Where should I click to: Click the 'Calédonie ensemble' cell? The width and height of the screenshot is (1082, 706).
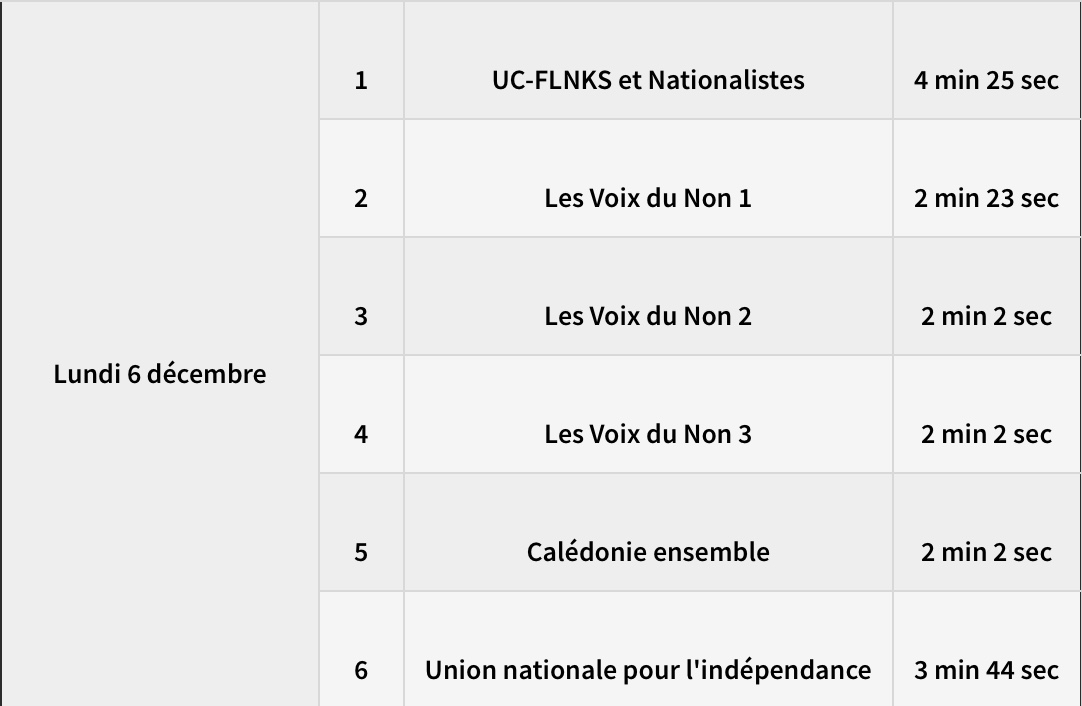click(648, 553)
